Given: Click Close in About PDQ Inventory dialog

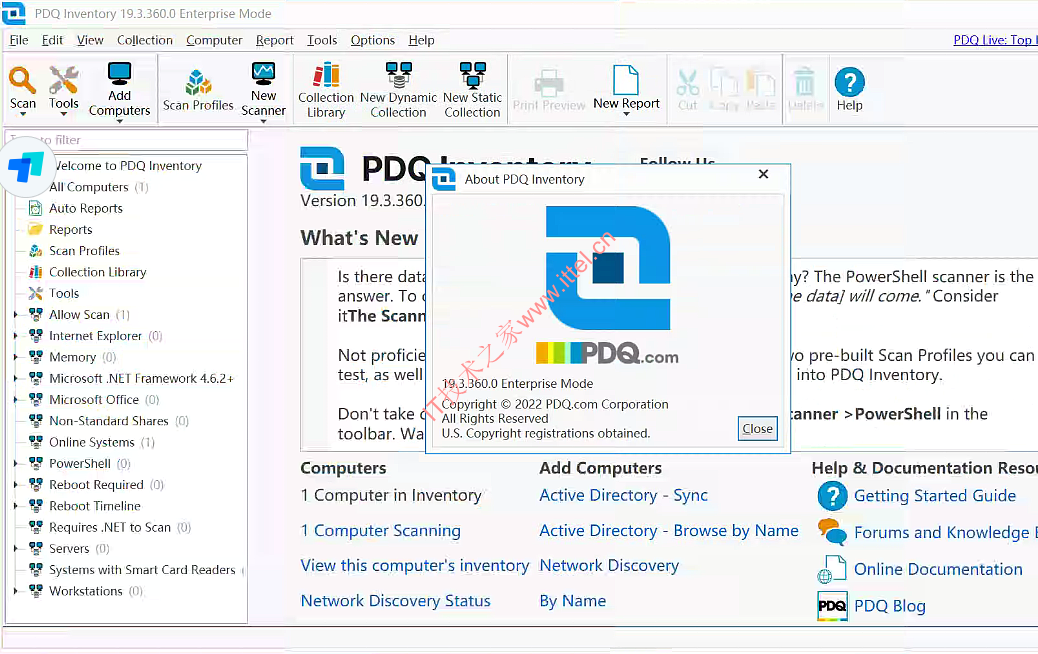Looking at the screenshot, I should pos(757,429).
